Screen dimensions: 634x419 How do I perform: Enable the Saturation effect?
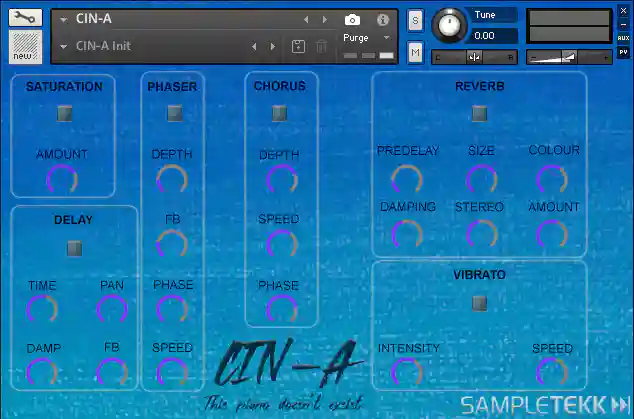65,114
